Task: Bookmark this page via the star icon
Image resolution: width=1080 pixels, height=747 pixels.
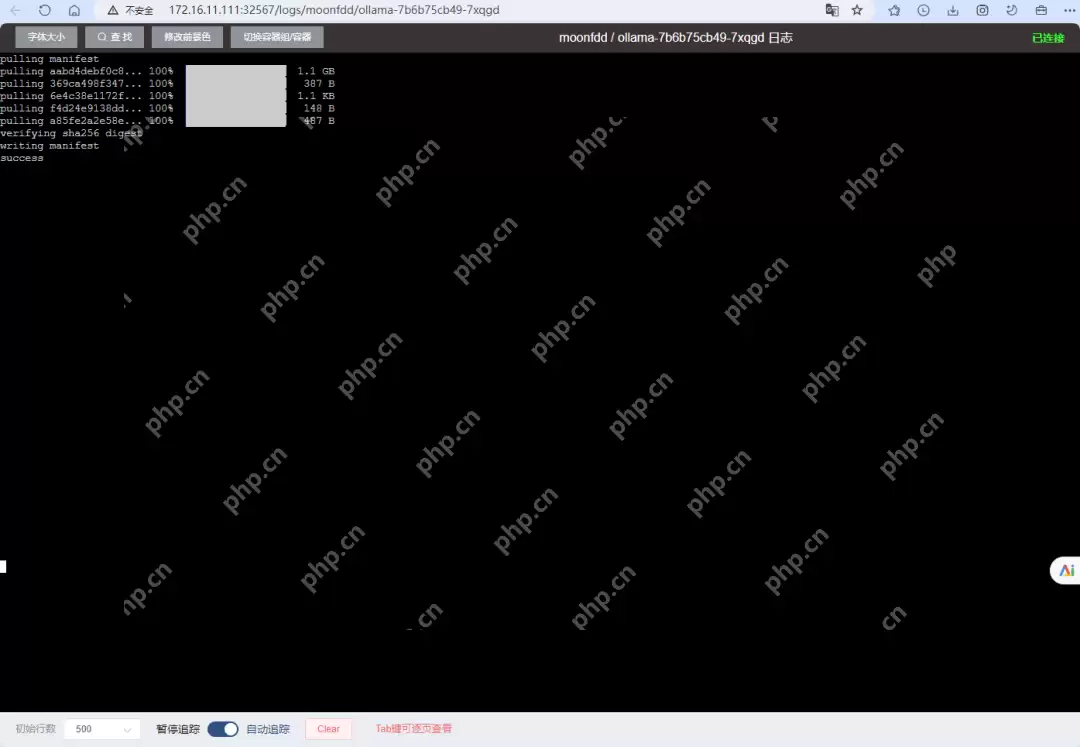Action: coord(856,10)
